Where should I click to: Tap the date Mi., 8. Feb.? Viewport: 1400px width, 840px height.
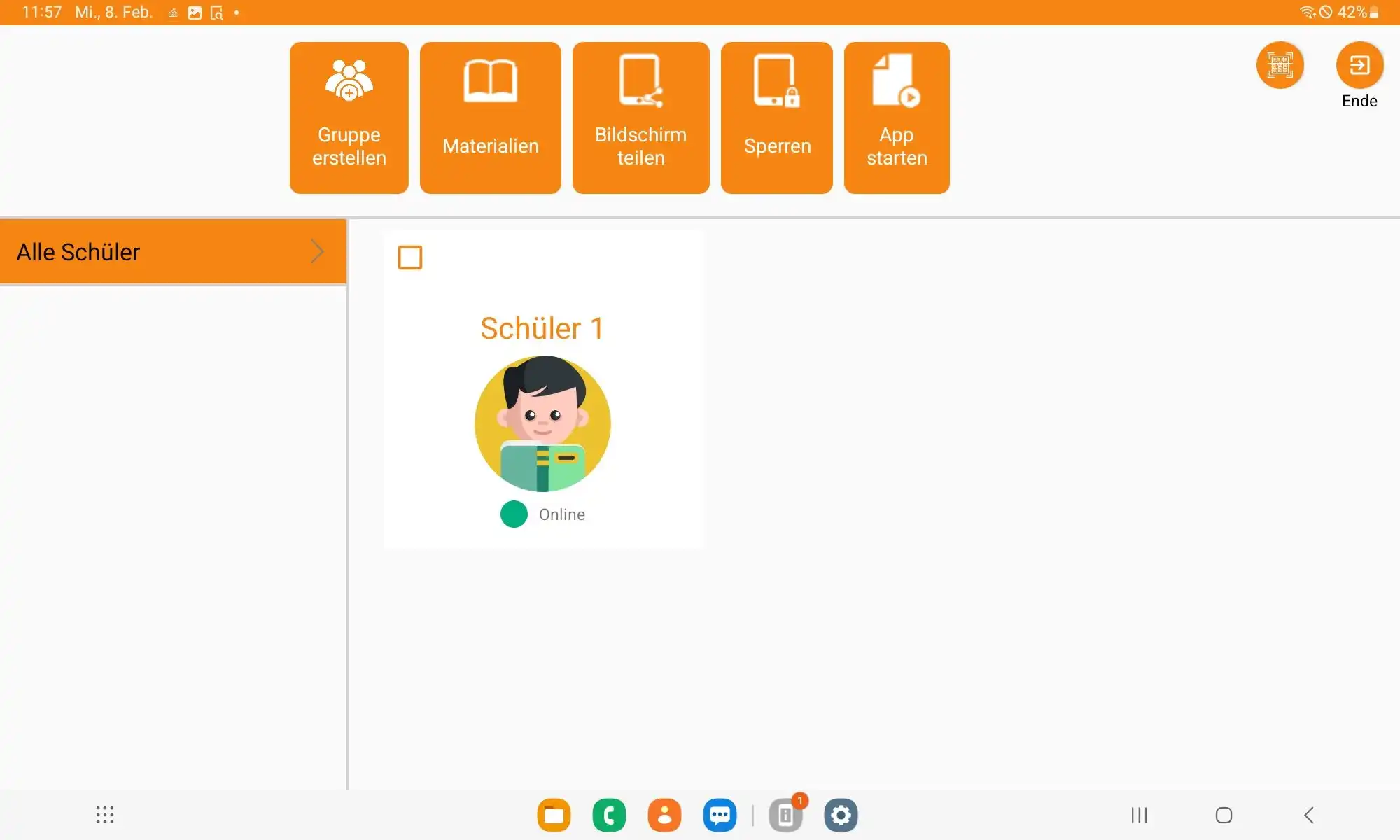point(113,12)
